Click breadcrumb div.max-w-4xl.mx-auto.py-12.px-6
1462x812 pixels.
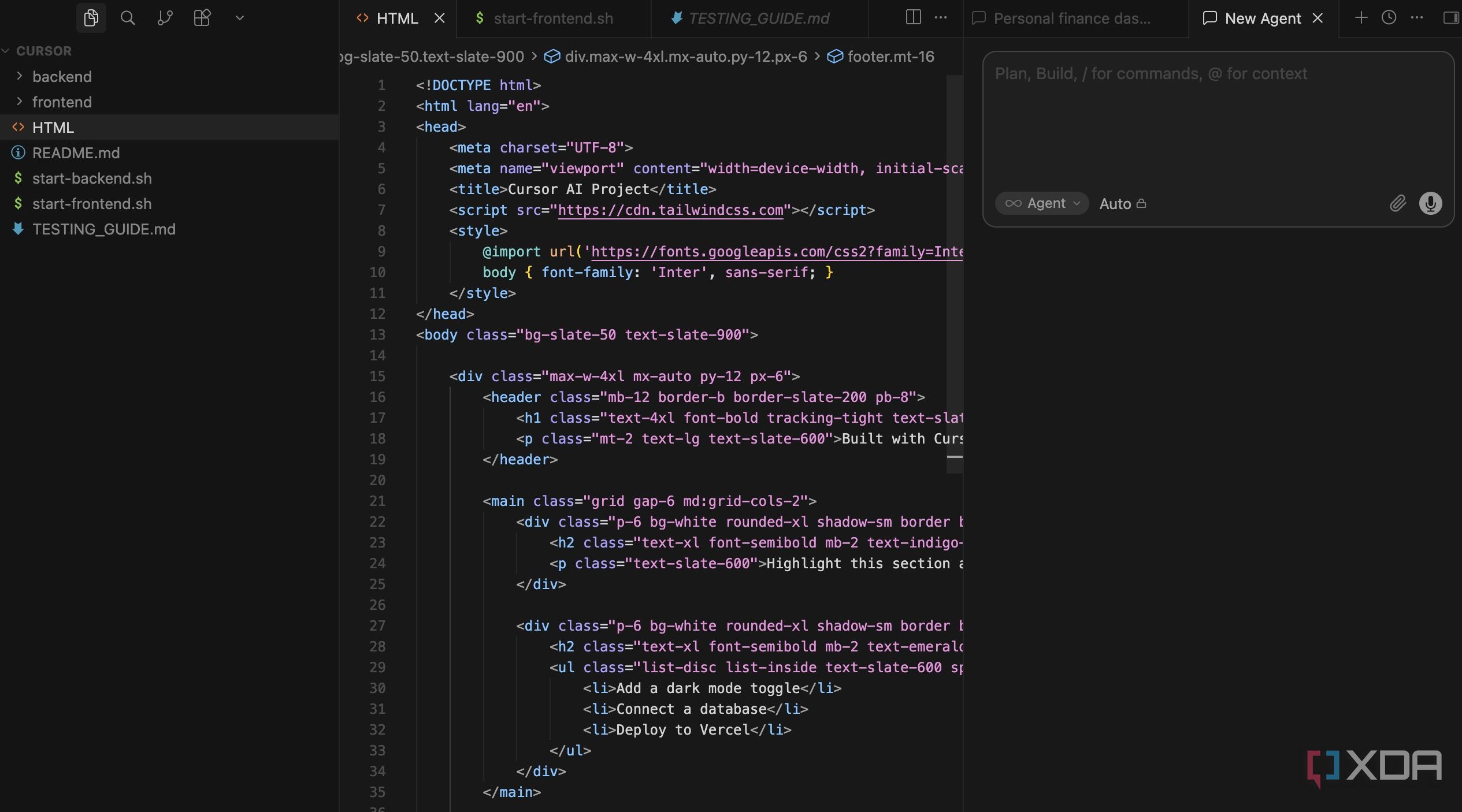click(685, 57)
